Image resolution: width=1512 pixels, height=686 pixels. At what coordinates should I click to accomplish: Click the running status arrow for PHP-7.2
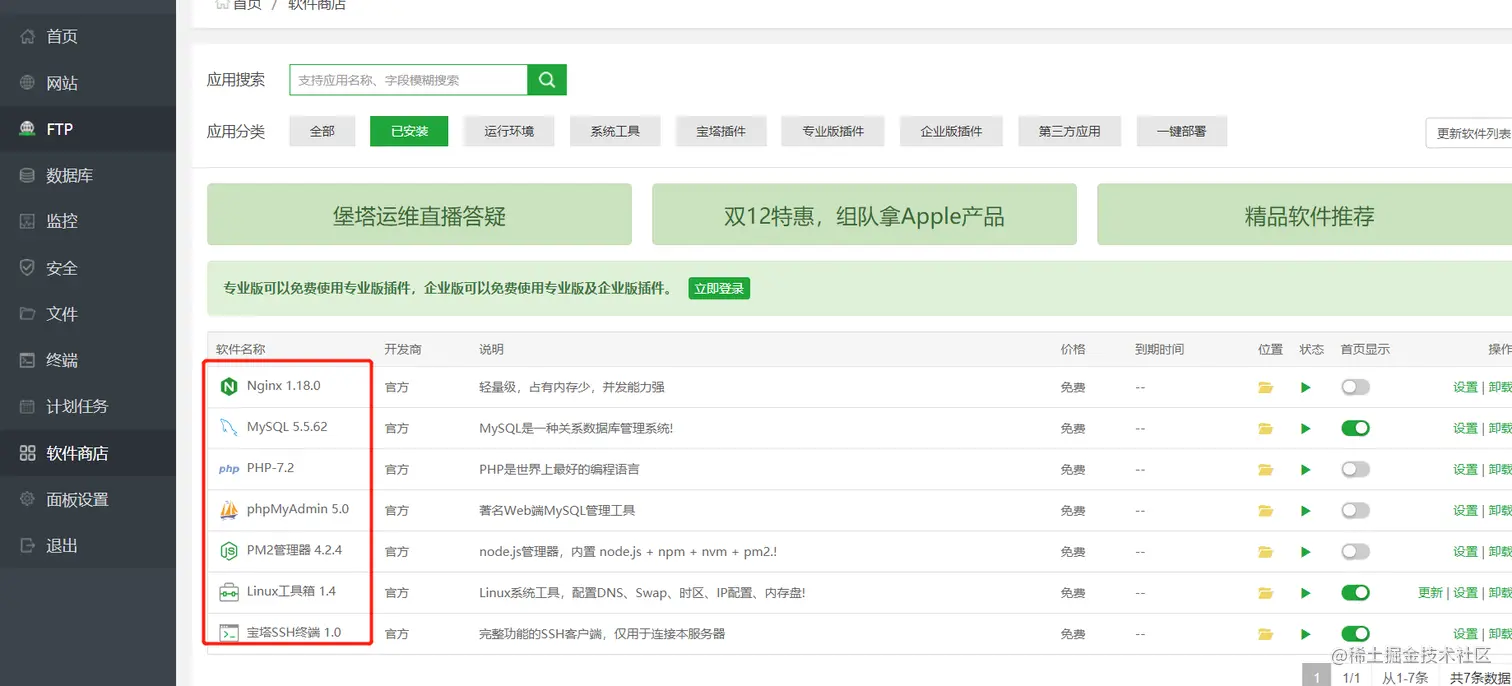[1306, 469]
